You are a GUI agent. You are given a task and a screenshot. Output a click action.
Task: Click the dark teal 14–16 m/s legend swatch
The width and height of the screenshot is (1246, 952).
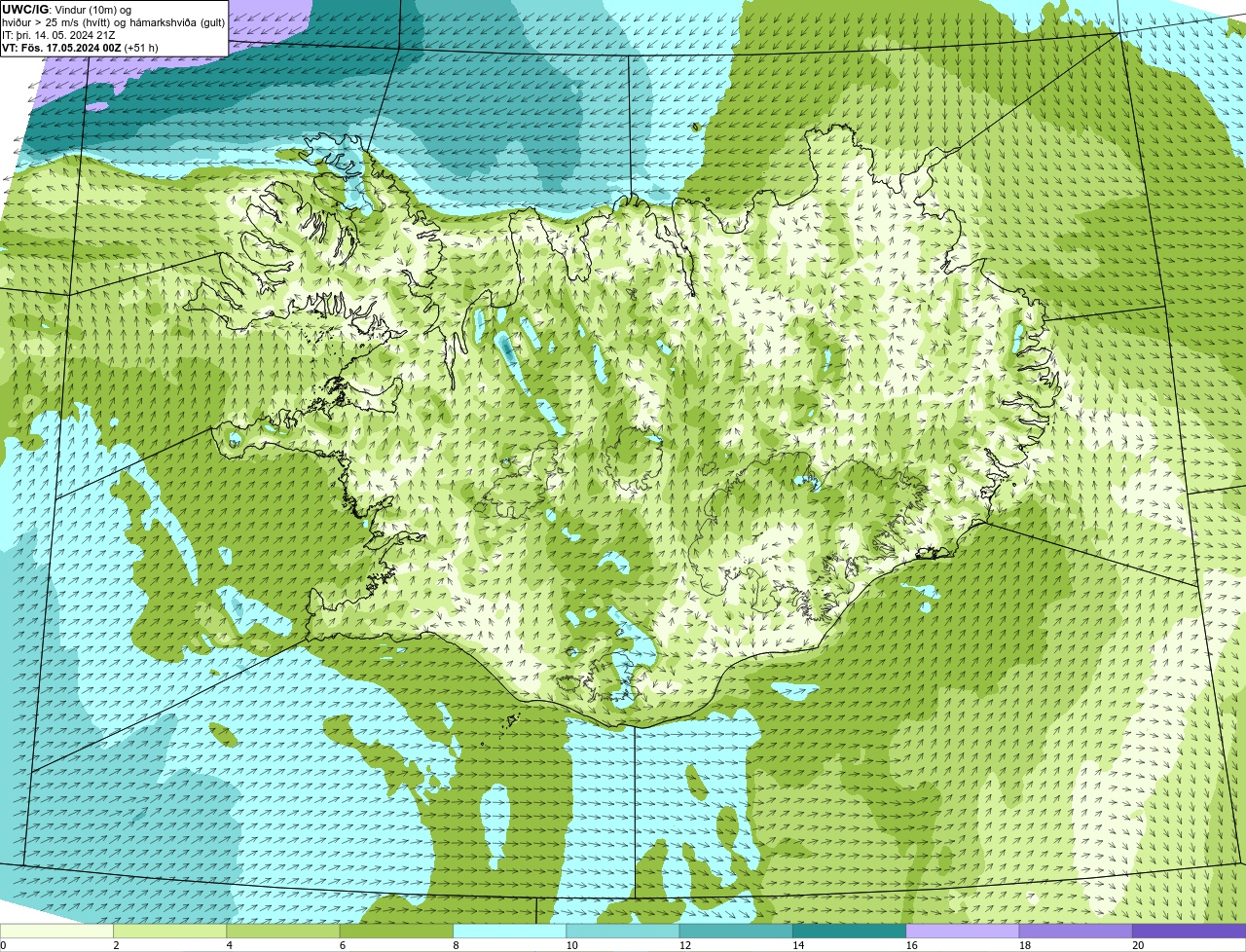coord(850,931)
